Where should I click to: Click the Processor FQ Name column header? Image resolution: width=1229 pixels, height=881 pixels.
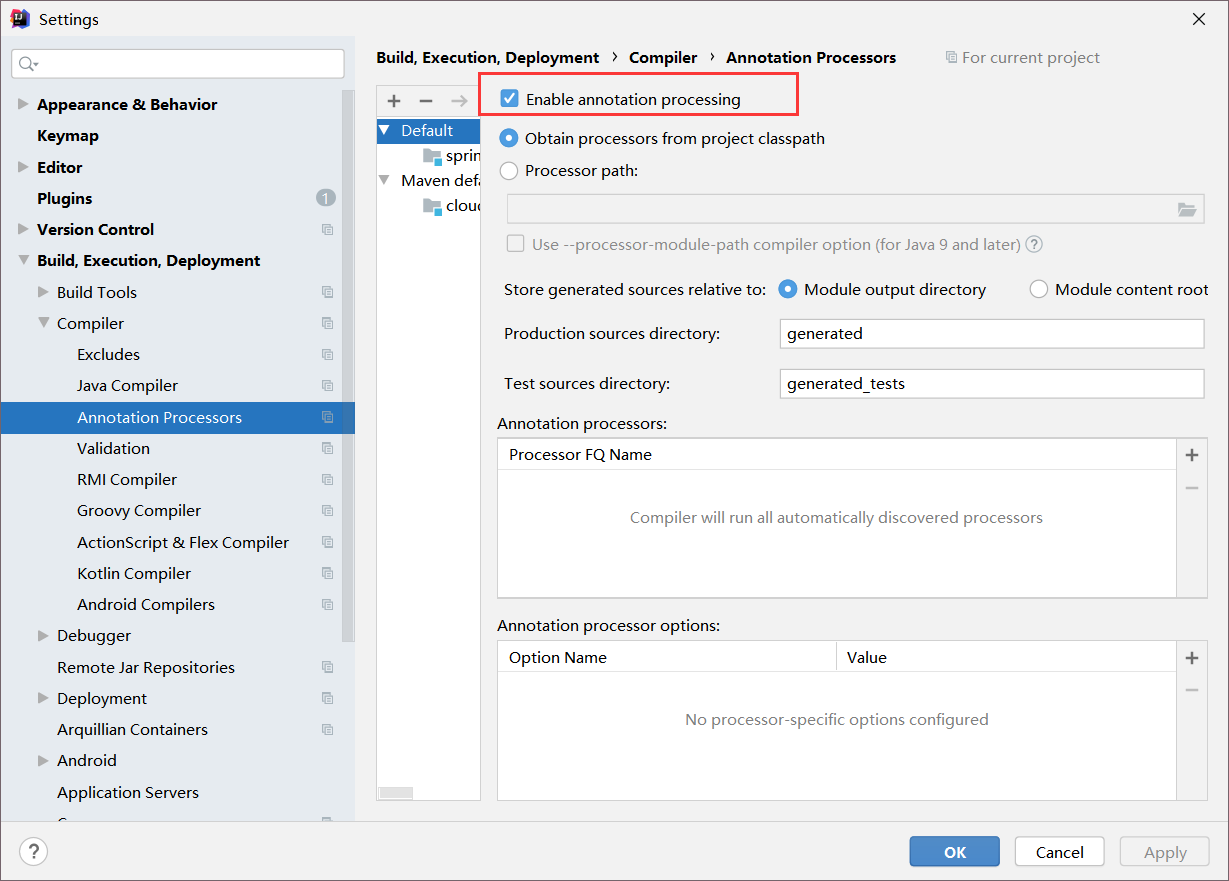tap(836, 455)
